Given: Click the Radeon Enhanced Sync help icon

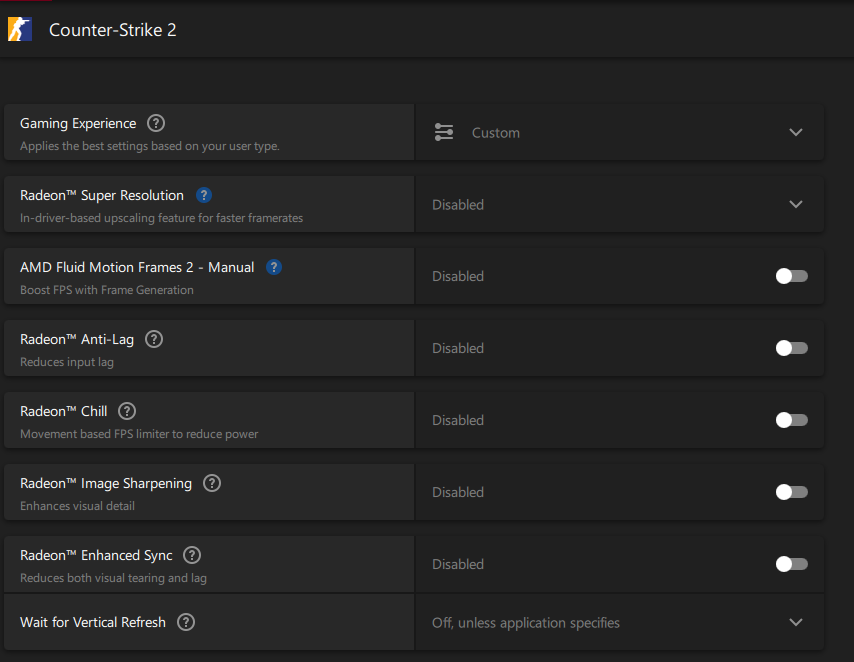Looking at the screenshot, I should 192,555.
